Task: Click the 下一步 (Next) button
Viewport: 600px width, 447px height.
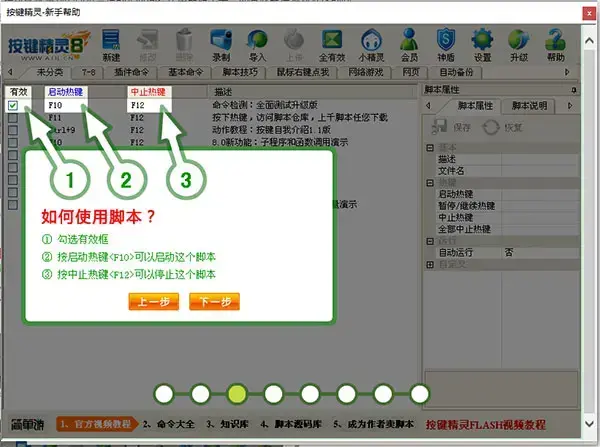Action: [x=215, y=302]
